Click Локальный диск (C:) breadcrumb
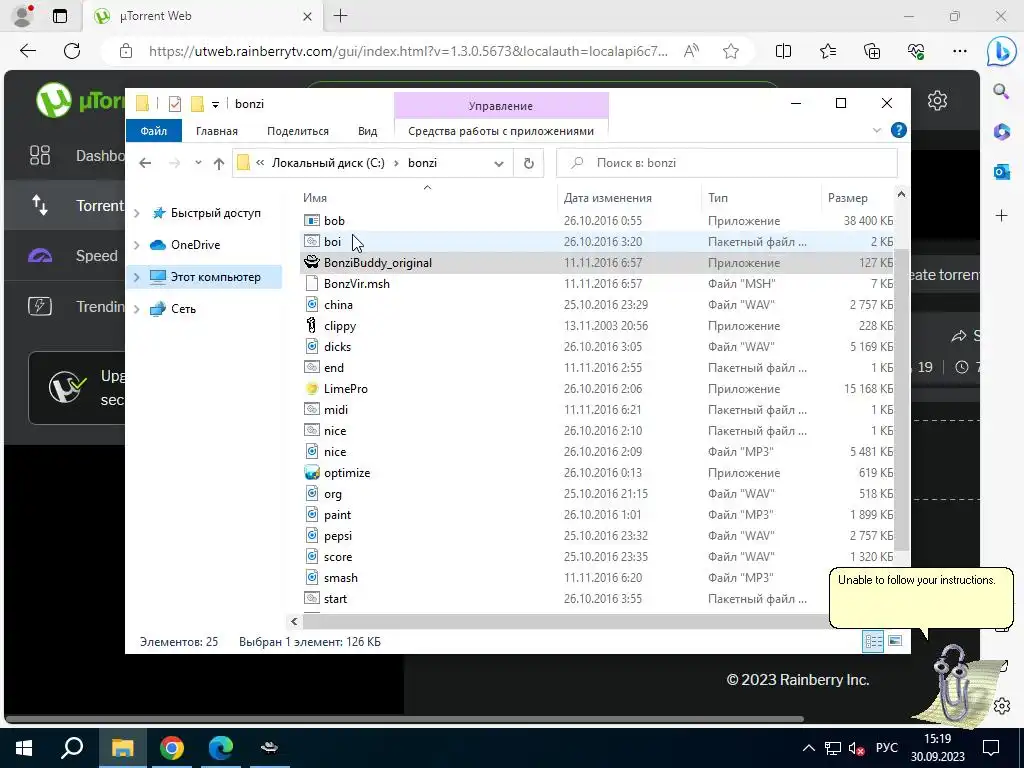The image size is (1024, 768). [x=328, y=163]
